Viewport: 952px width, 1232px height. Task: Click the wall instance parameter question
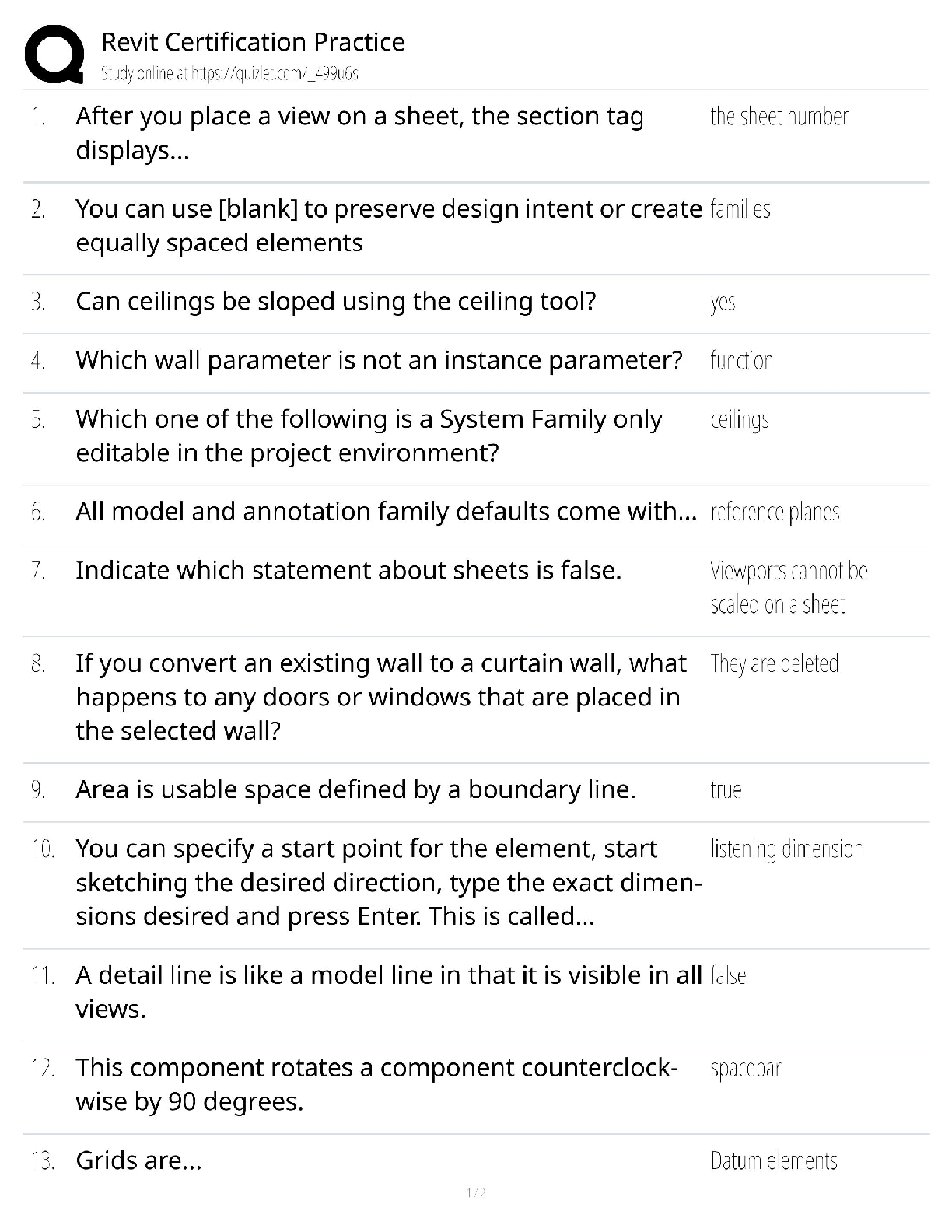(379, 360)
